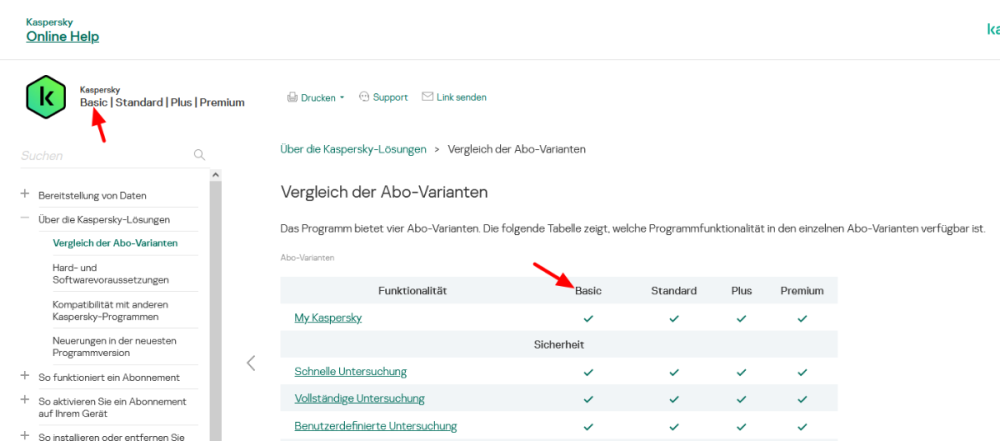Open the My Kaspersky table link

pyautogui.click(x=328, y=318)
